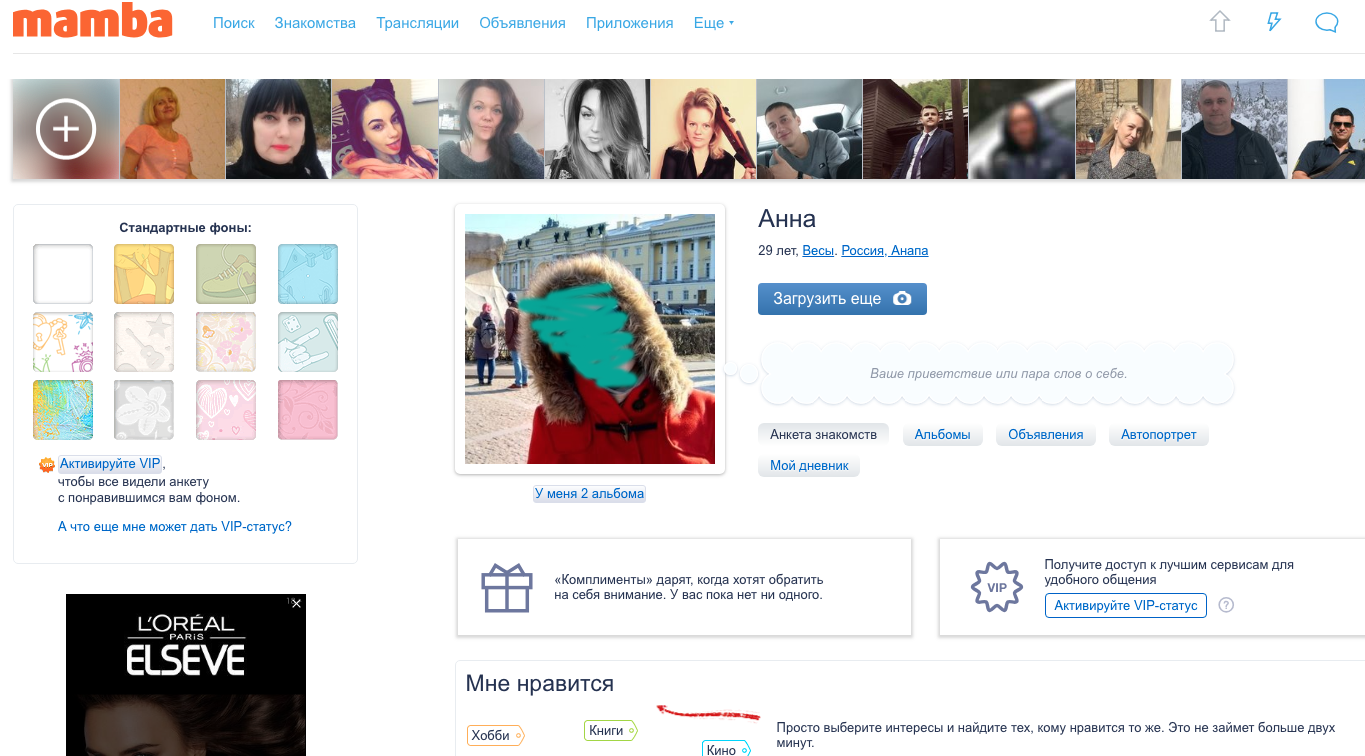Image resolution: width=1365 pixels, height=756 pixels.
Task: Open the man in car thumbnail
Action: pyautogui.click(x=810, y=129)
